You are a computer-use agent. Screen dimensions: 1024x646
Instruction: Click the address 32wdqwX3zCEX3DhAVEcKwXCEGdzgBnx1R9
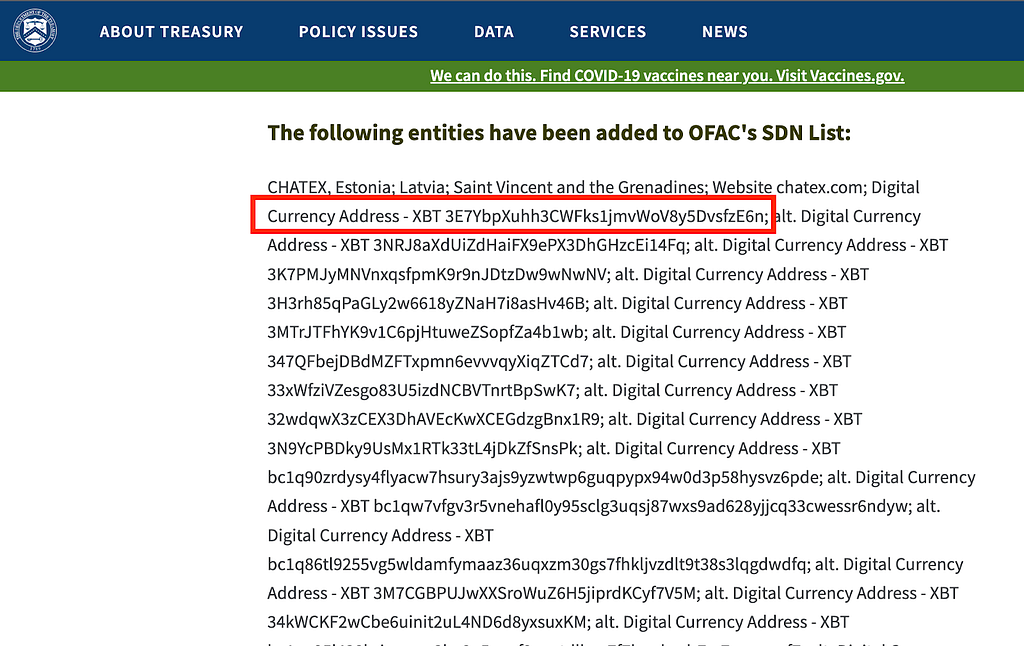pos(433,419)
